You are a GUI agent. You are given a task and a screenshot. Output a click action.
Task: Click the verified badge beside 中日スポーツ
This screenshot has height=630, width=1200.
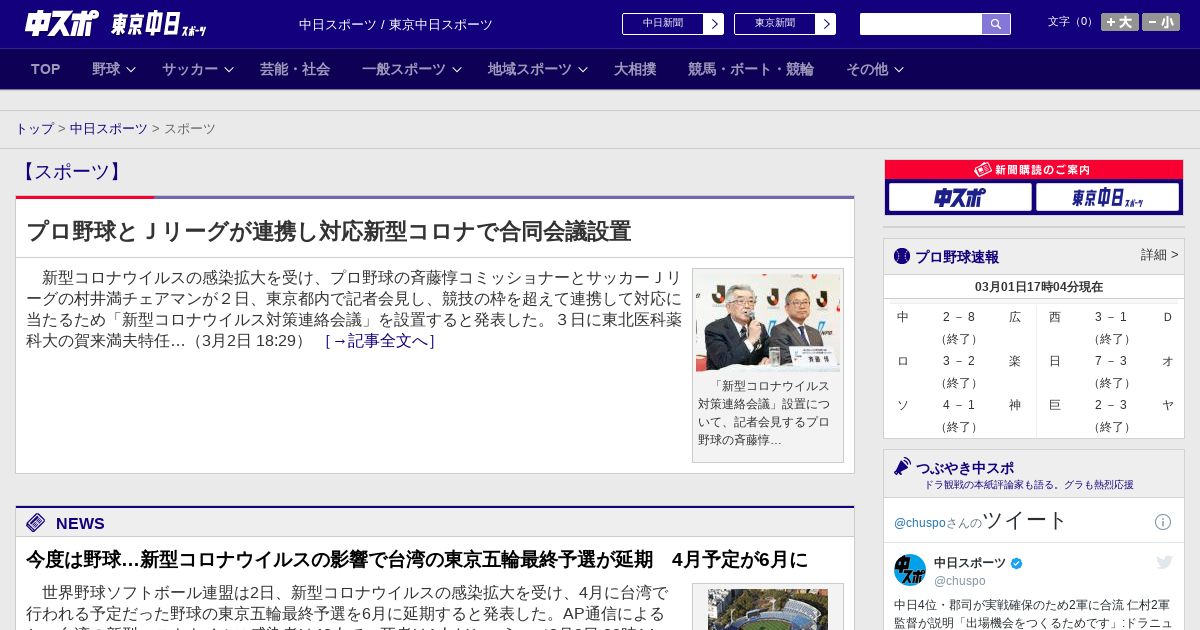1017,563
